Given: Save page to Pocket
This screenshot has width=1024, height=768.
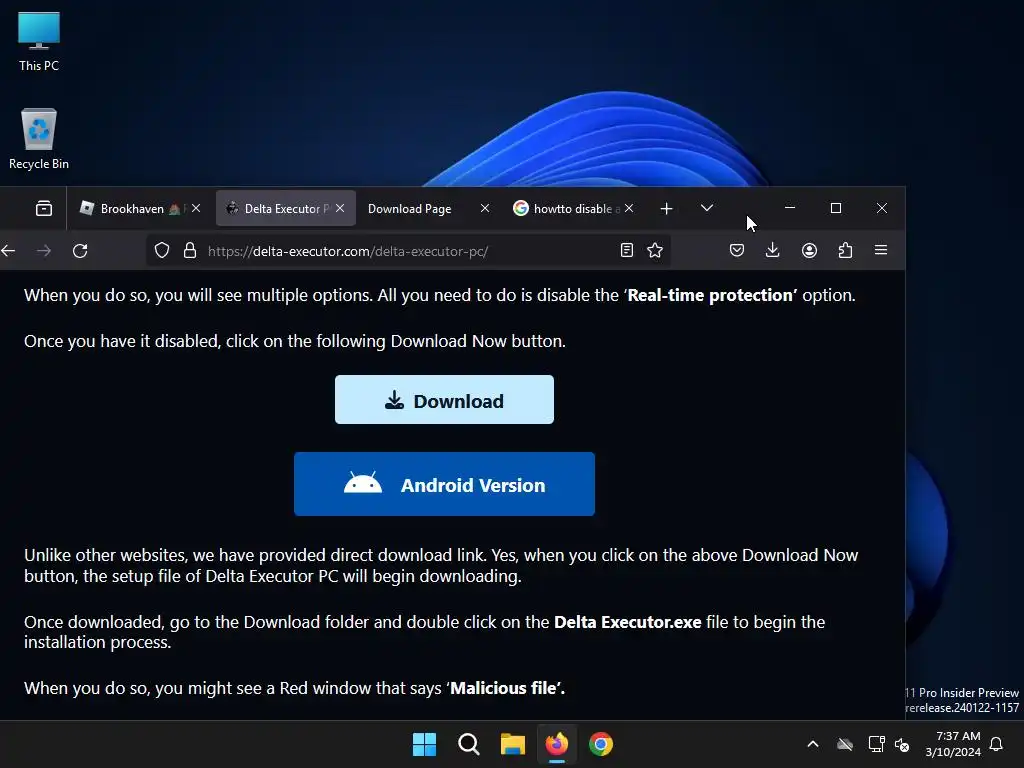Looking at the screenshot, I should click(x=737, y=250).
